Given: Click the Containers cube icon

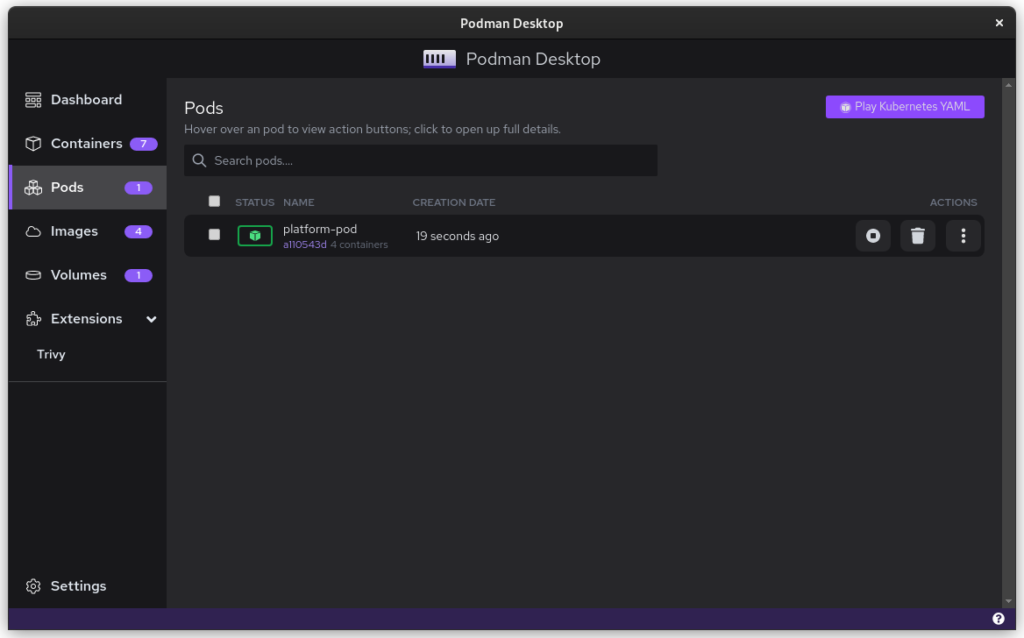Looking at the screenshot, I should (33, 144).
